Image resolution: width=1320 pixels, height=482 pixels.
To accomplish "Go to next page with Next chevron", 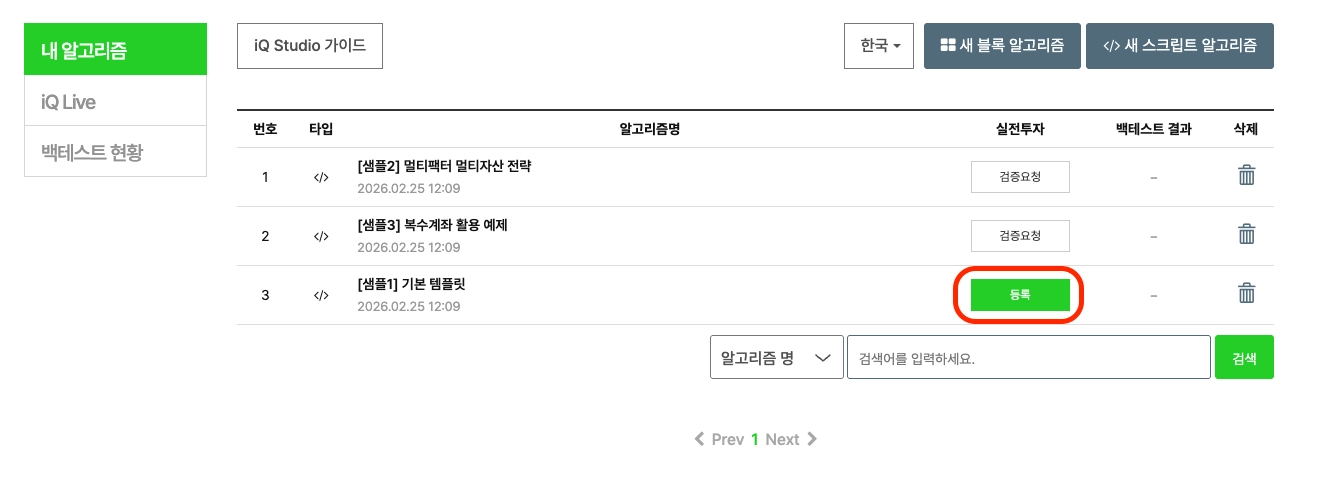I will point(812,439).
